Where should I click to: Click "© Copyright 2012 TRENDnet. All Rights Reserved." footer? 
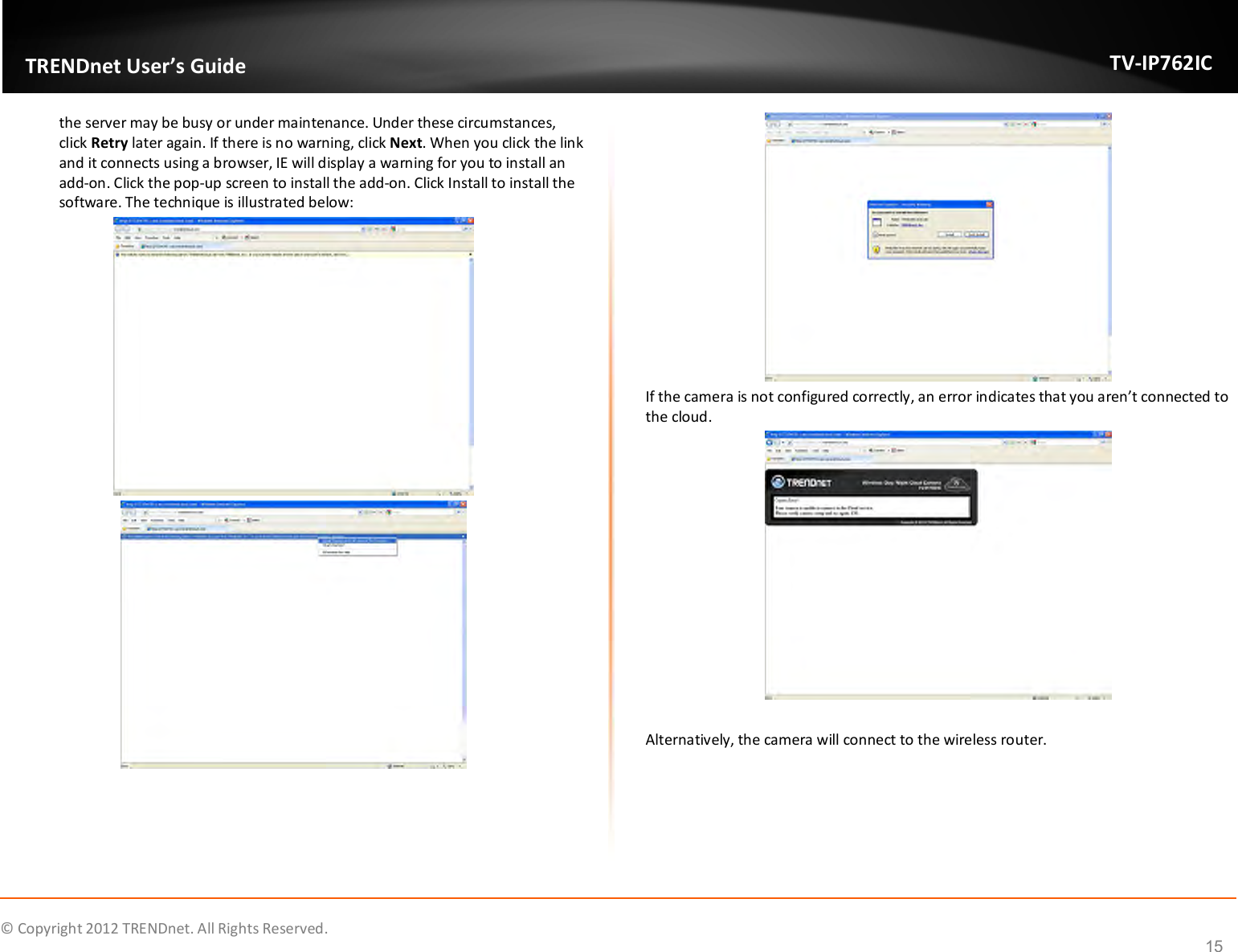164,928
